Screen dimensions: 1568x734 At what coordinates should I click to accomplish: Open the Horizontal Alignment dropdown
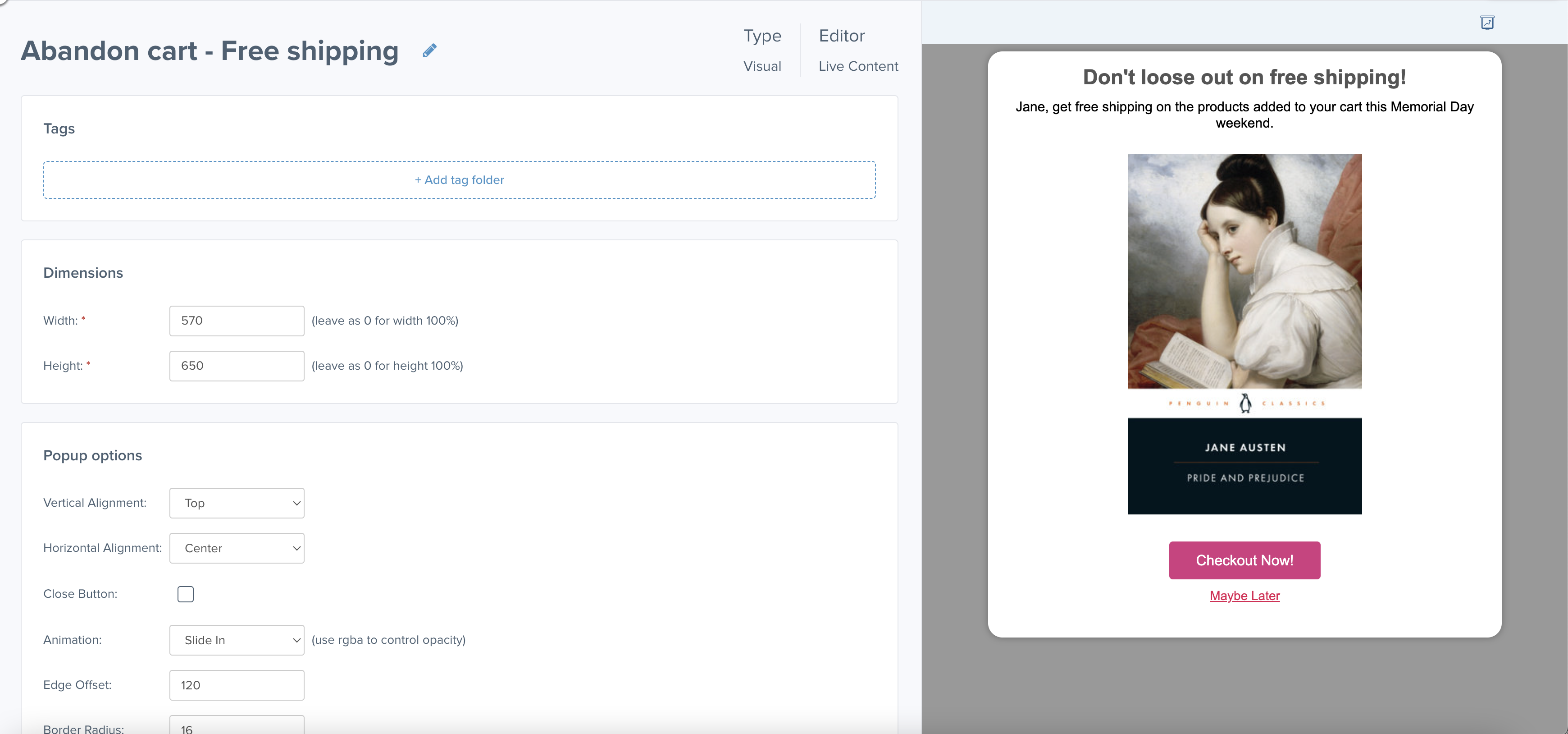click(x=237, y=548)
